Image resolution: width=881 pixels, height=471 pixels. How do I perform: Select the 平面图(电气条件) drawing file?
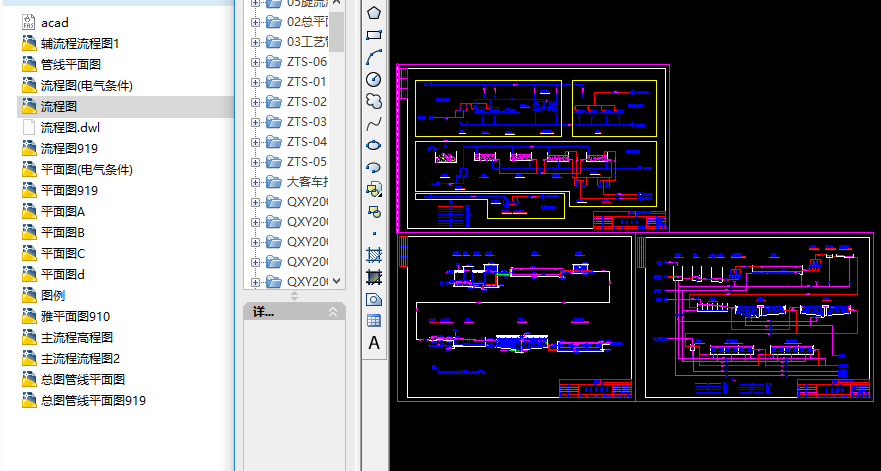(x=77, y=169)
